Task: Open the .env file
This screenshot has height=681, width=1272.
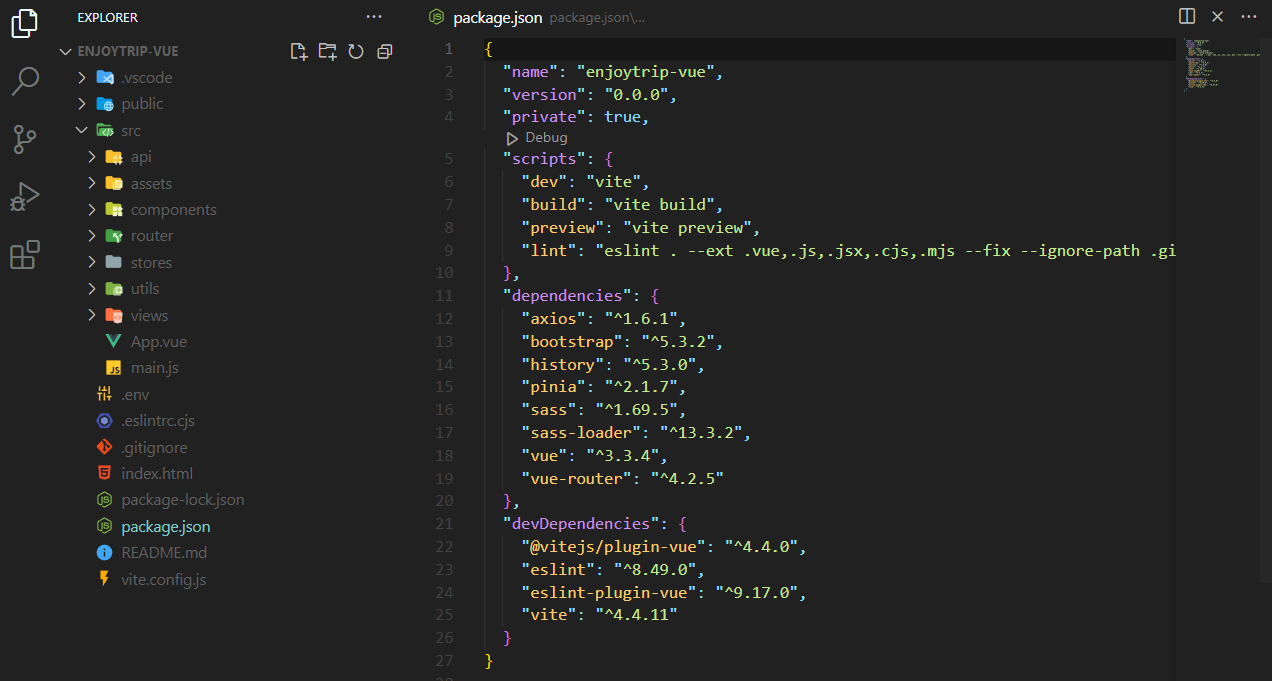Action: (x=135, y=394)
